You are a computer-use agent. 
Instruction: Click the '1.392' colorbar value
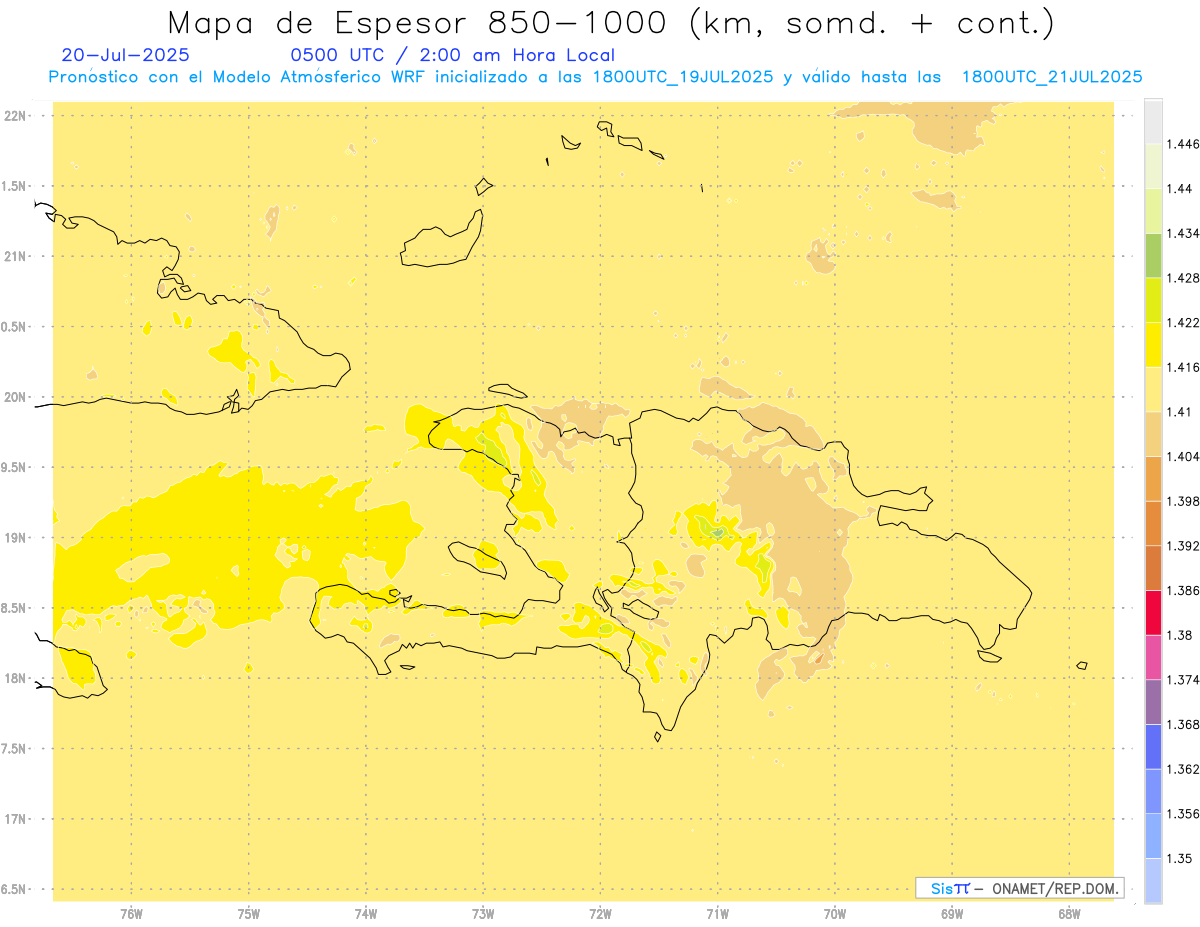coord(1182,546)
